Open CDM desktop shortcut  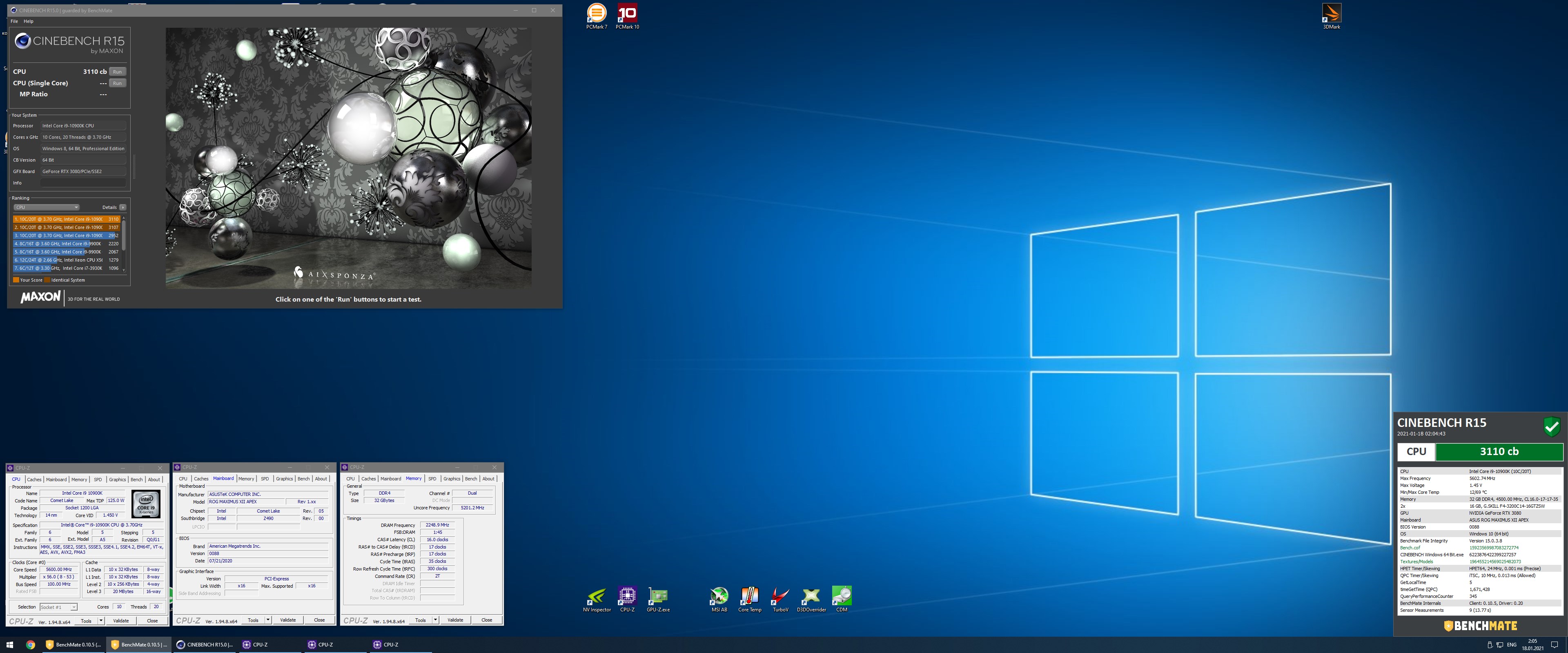pos(842,599)
